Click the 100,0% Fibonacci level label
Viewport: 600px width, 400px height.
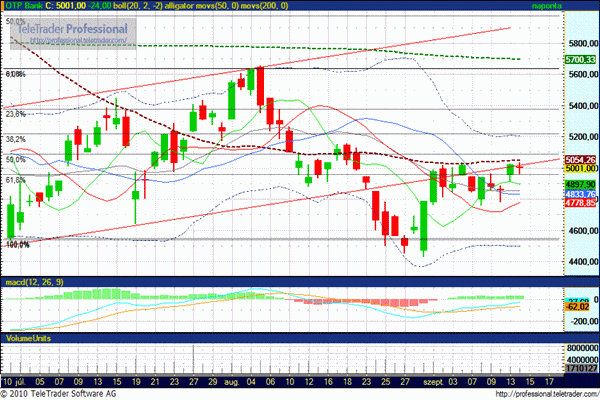(x=18, y=244)
